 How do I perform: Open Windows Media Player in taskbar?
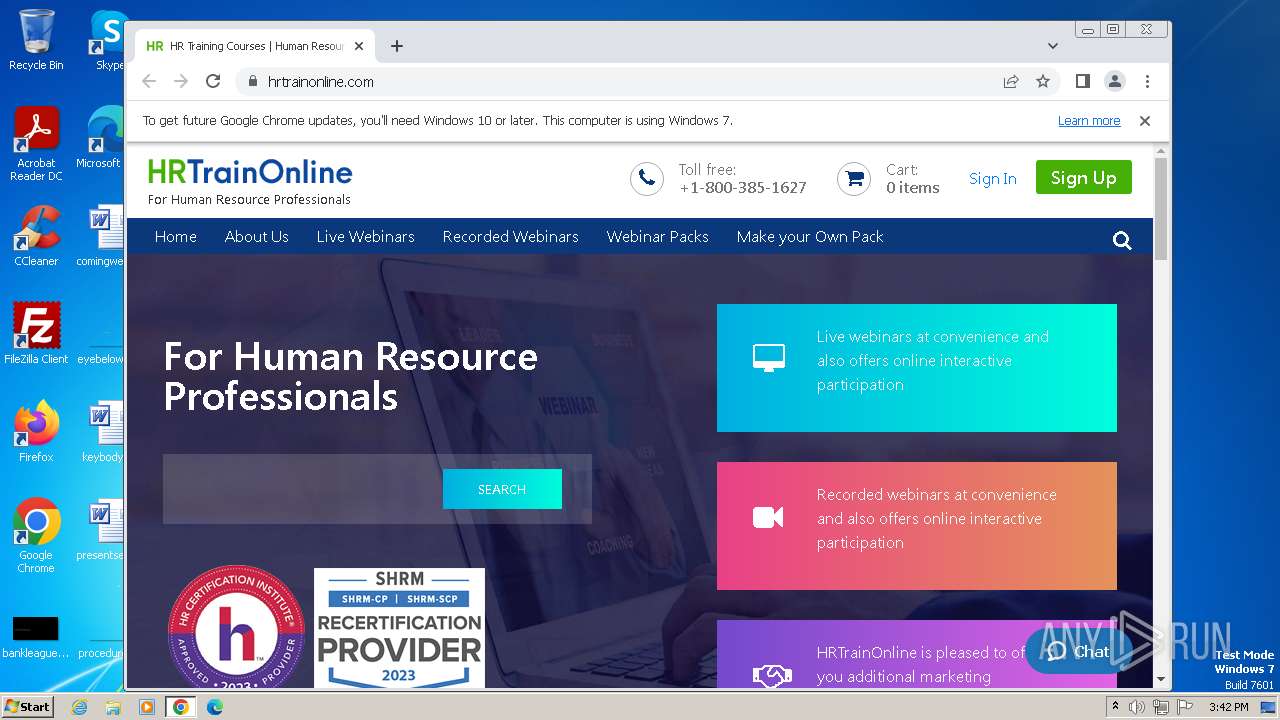147,707
